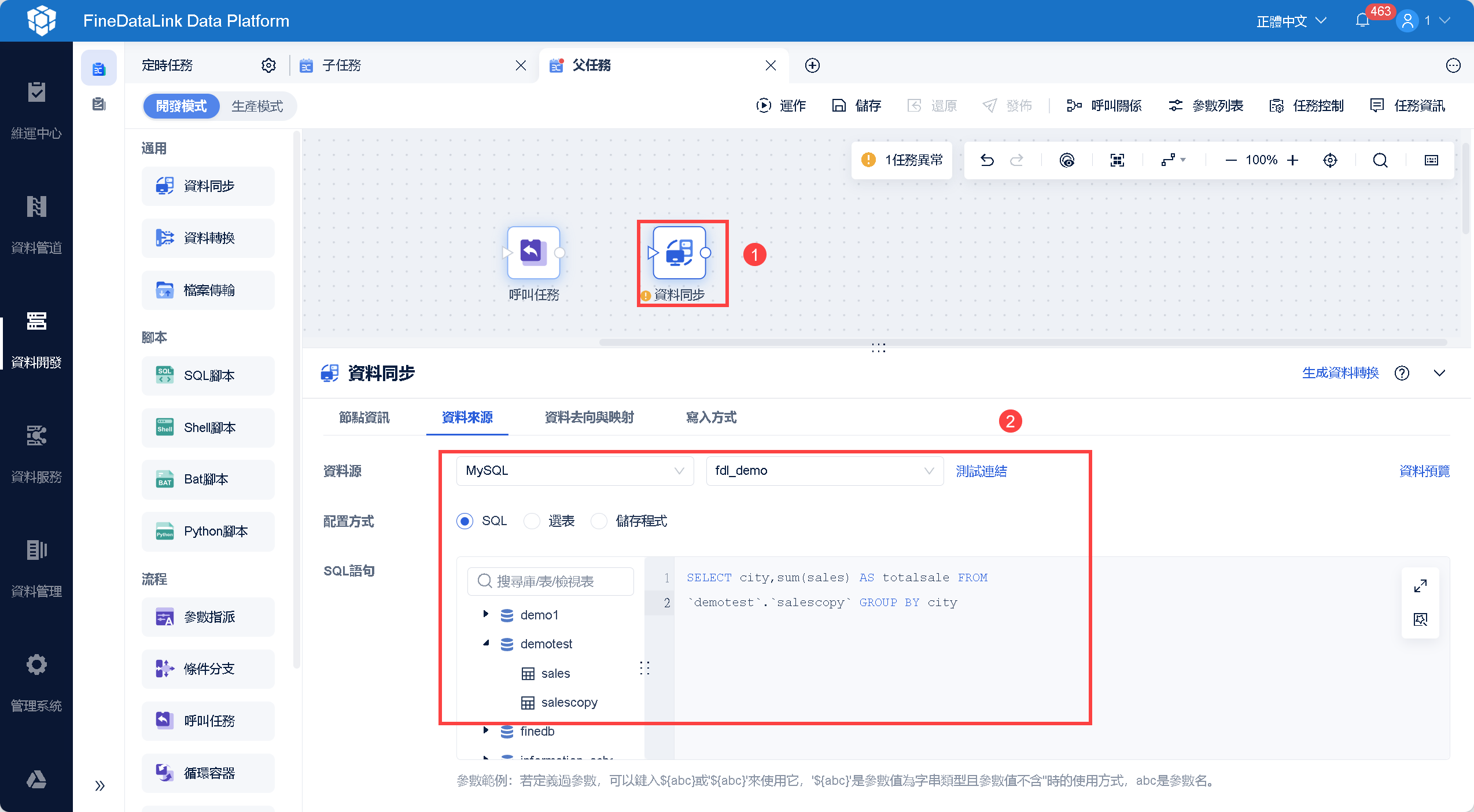Click the 100% zoom level value
Screen dimensions: 1474x812
click(x=1261, y=160)
